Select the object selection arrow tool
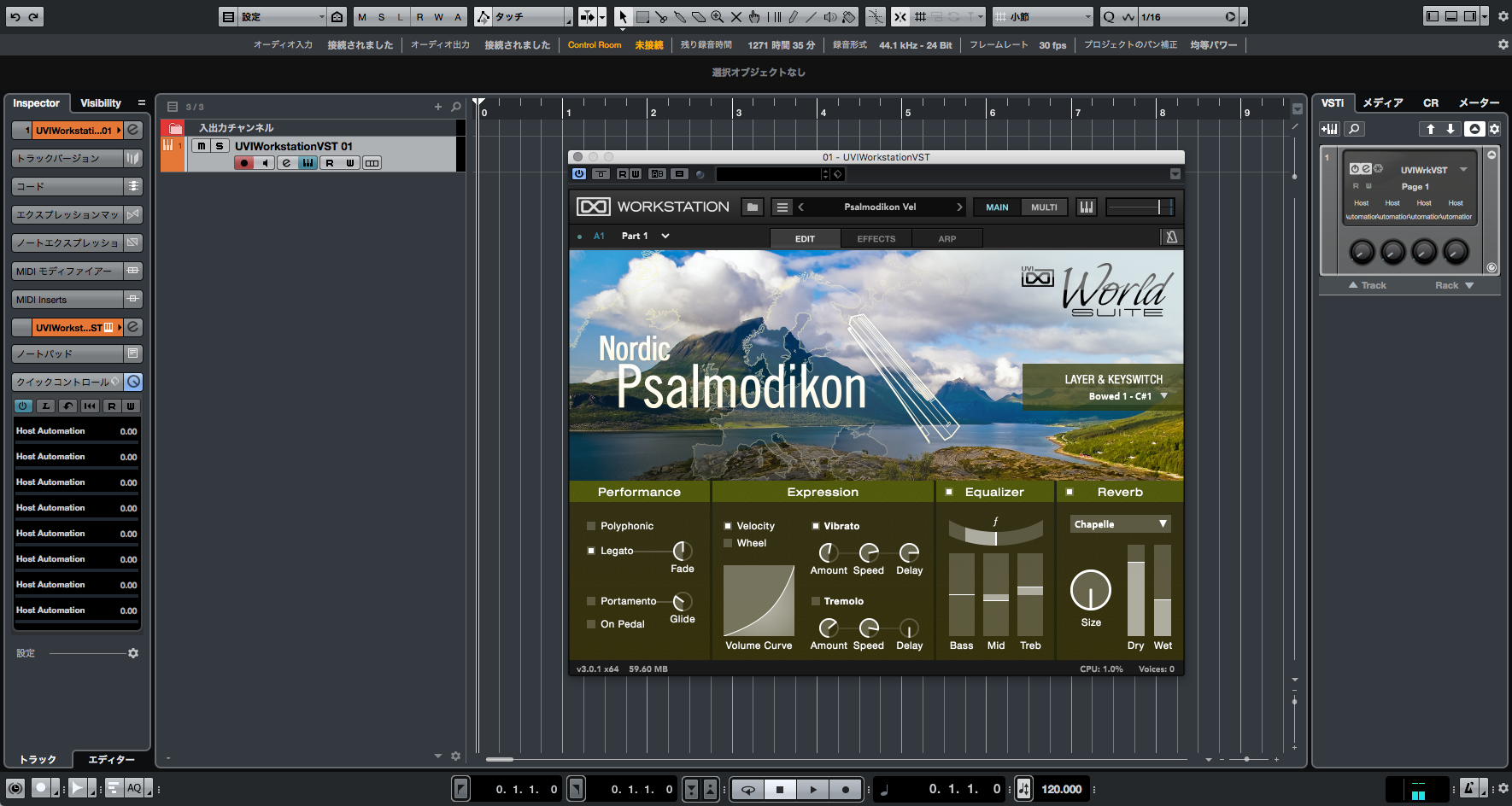The width and height of the screenshot is (1512, 806). pyautogui.click(x=623, y=16)
